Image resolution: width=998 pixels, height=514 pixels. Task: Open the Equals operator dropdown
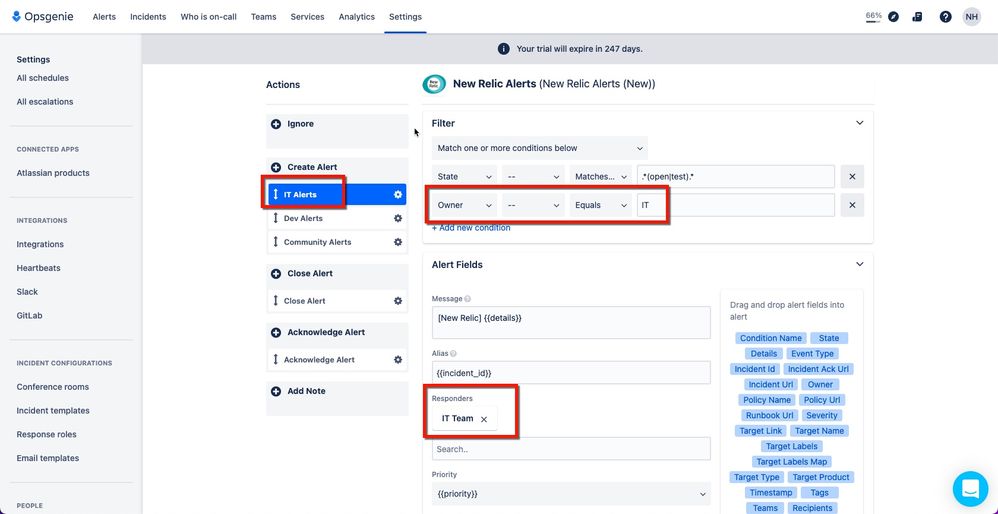600,205
